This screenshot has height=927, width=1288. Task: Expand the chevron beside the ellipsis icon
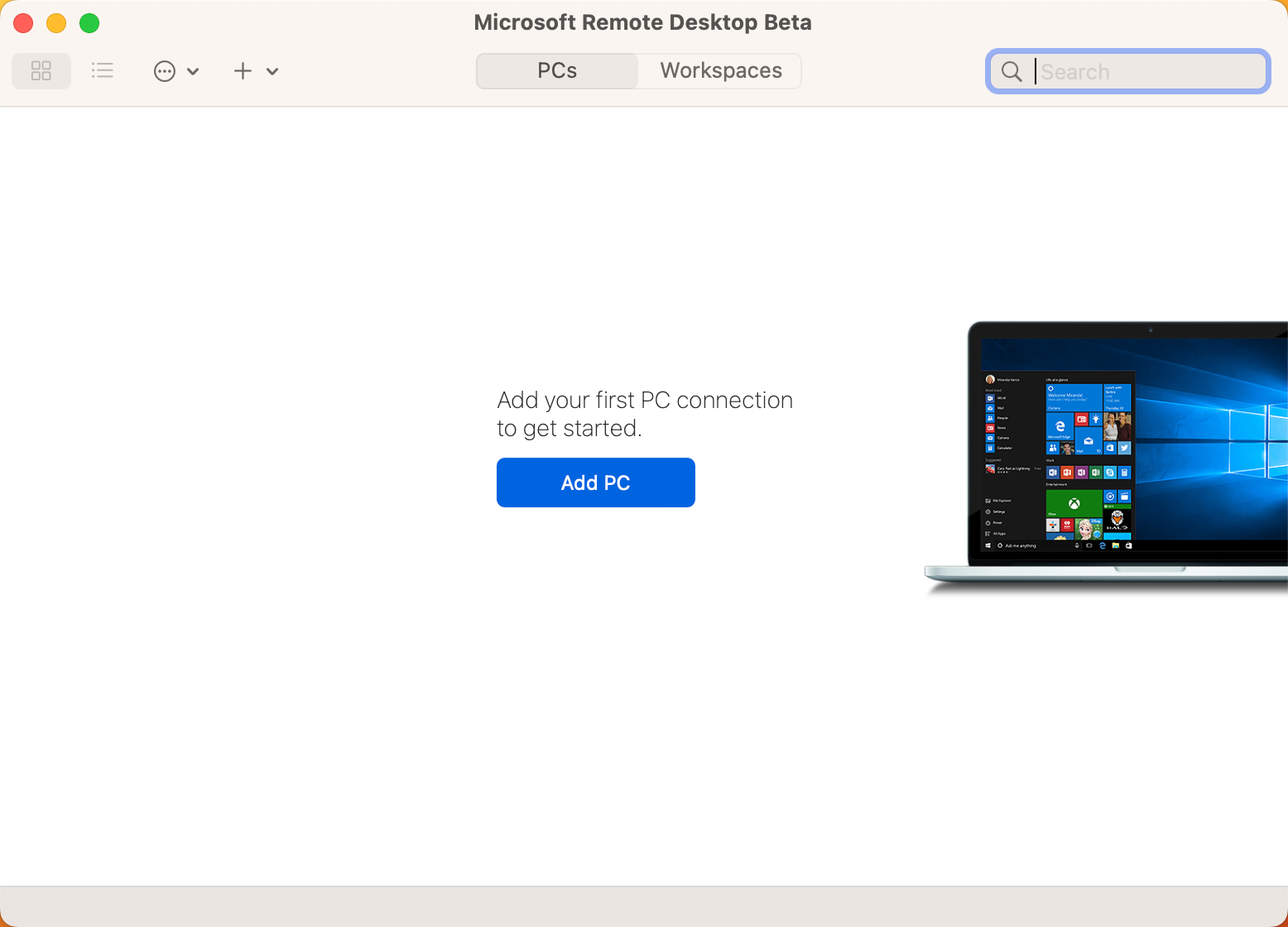point(193,71)
